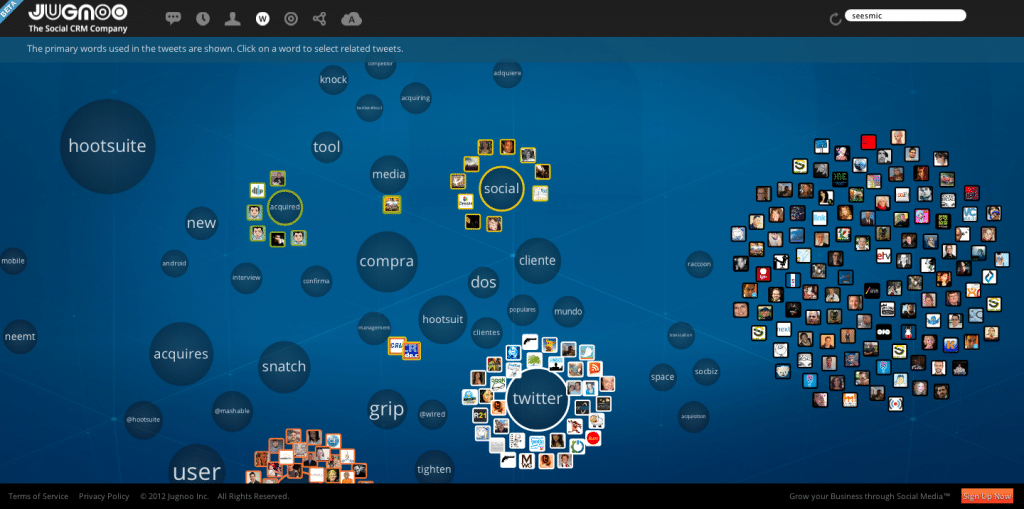Viewport: 1024px width, 509px height.
Task: Click the red avatar tile in right cluster
Action: coord(868,142)
